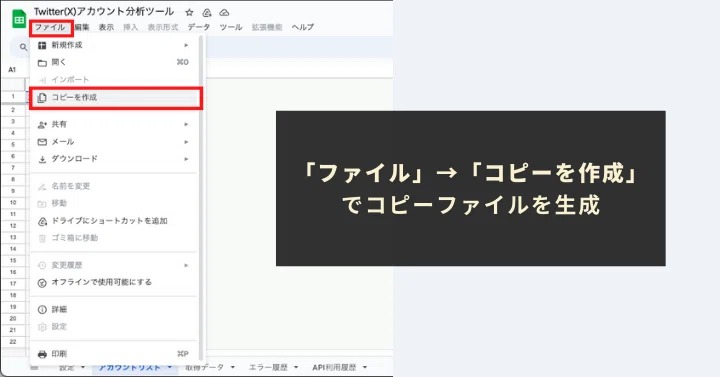Expand the 新規作成 submenu arrow
Screen dimensions: 720x377
tap(186, 45)
